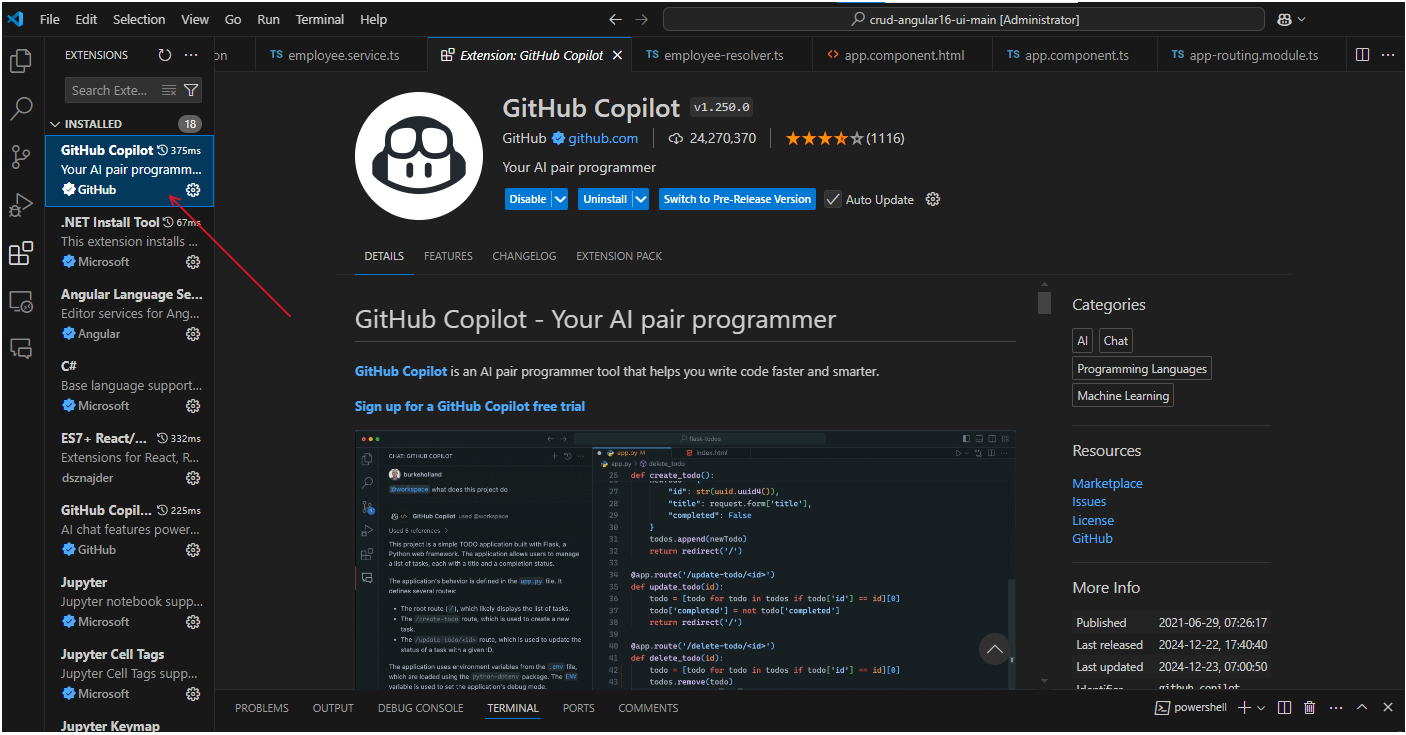Show the CHANGELOG tab of the extension
Viewport: 1406px width, 735px height.
[x=524, y=256]
